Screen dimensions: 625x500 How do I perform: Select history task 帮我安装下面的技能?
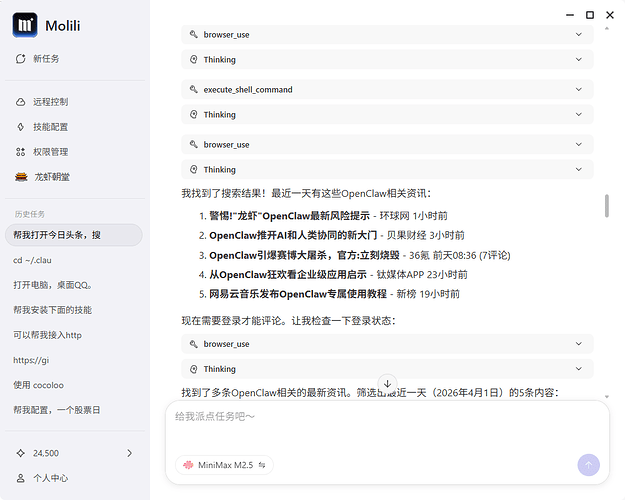(x=74, y=310)
